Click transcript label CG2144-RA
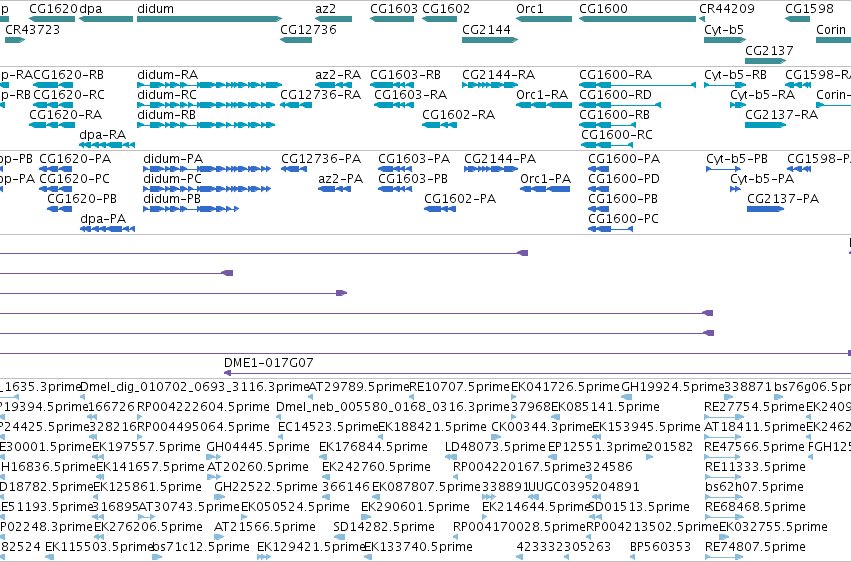The height and width of the screenshot is (562, 851). click(x=498, y=74)
